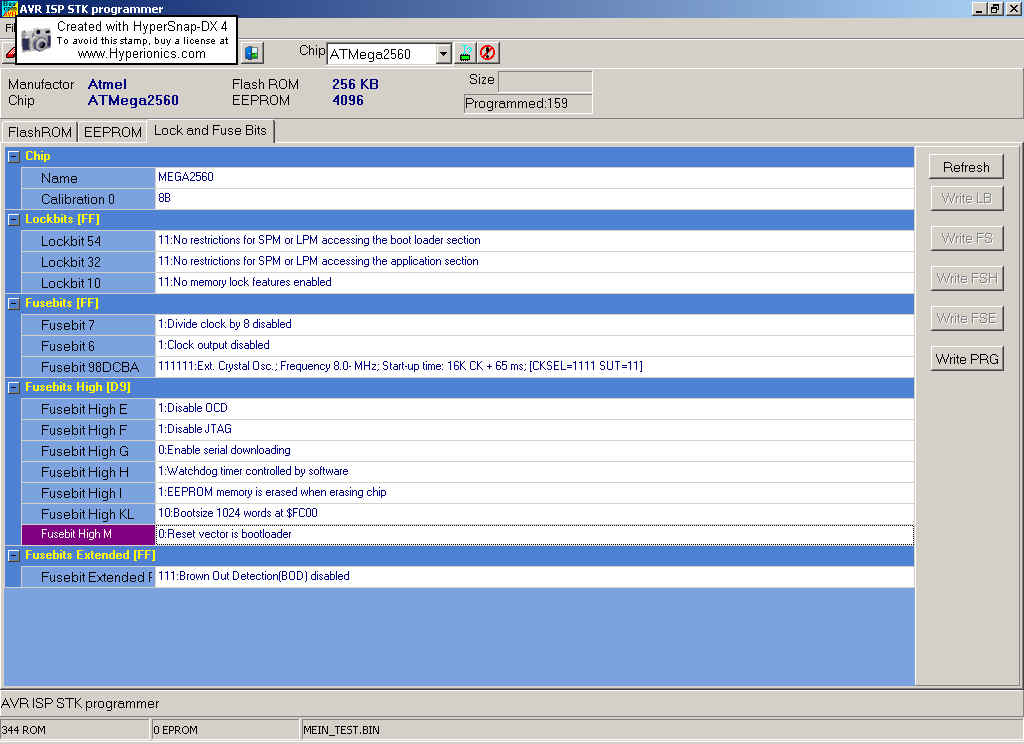
Task: Select 'No memory lock features enabled' value
Action: (x=534, y=282)
